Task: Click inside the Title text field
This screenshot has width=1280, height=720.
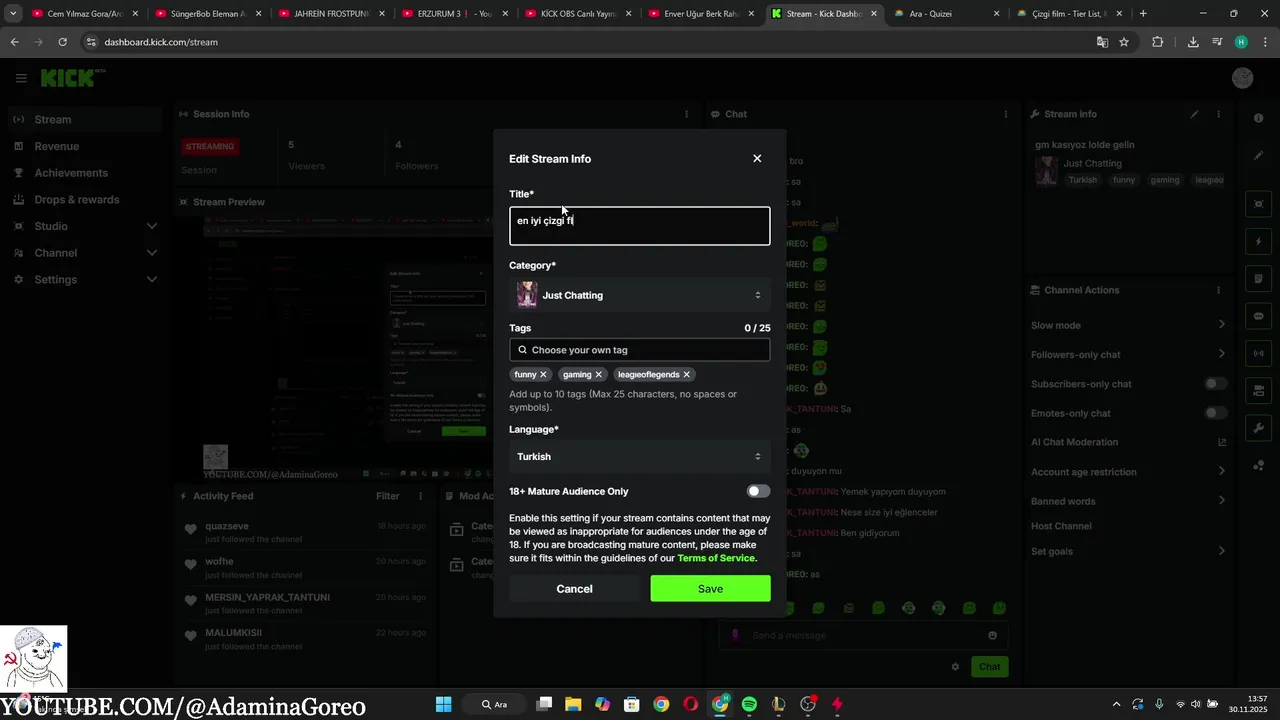Action: tap(640, 226)
